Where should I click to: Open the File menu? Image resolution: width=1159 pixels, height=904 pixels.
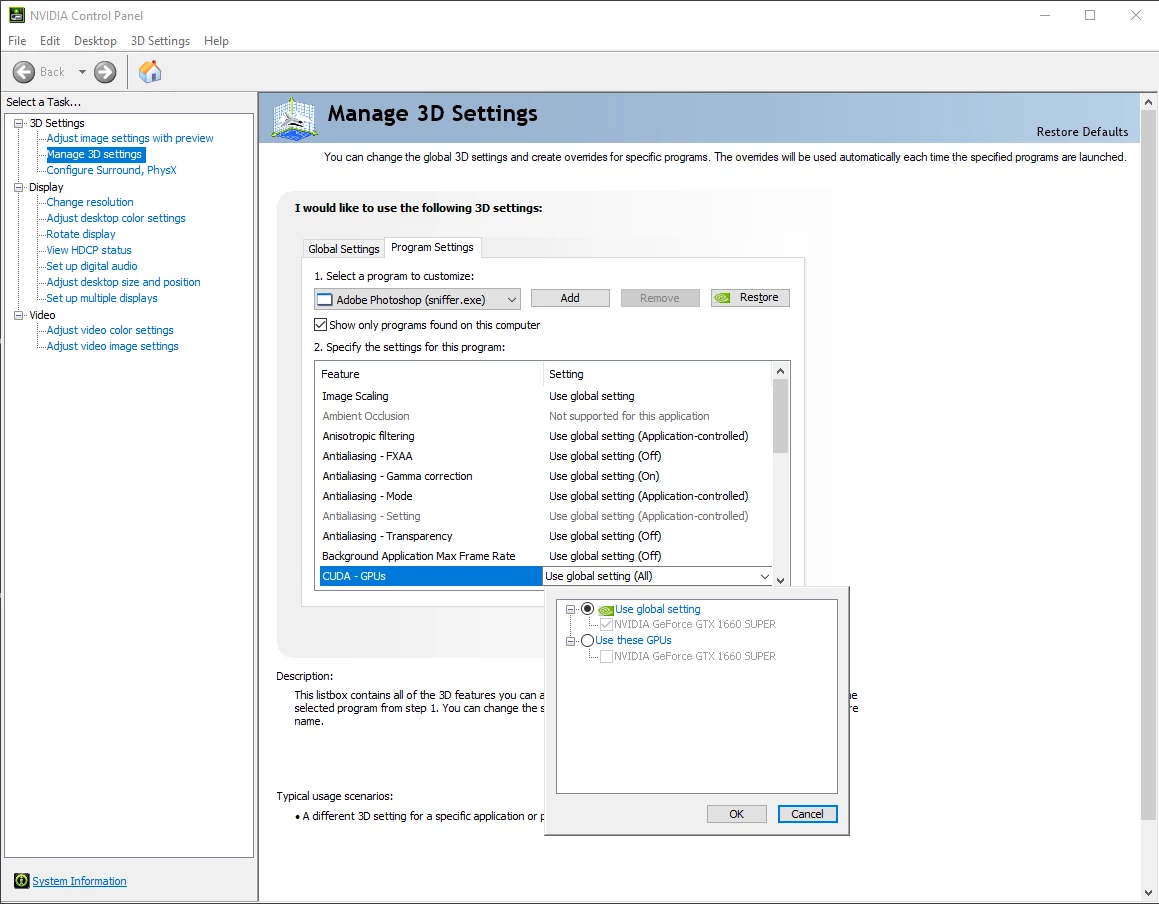tap(17, 41)
